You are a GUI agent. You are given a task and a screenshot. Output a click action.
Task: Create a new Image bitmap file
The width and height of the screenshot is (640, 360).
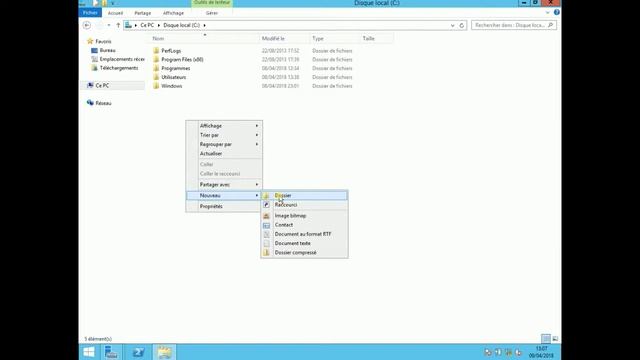[304, 216]
